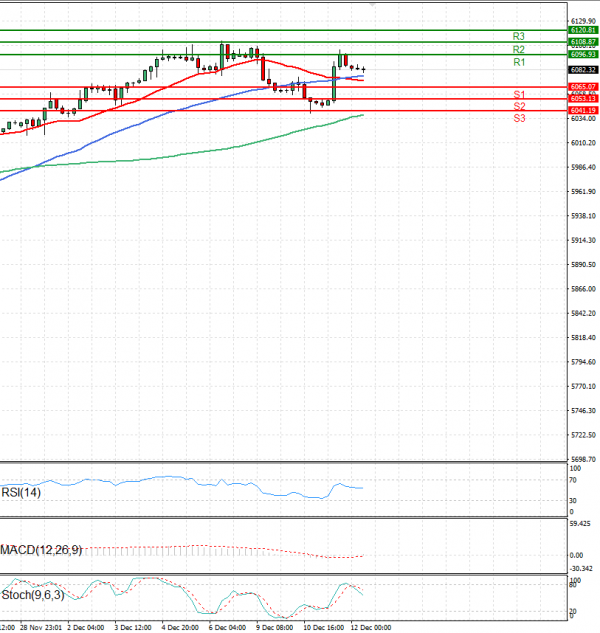This screenshot has height=633, width=600.
Task: Select the Stoch(9,6,3) indicator label
Action: 32,596
